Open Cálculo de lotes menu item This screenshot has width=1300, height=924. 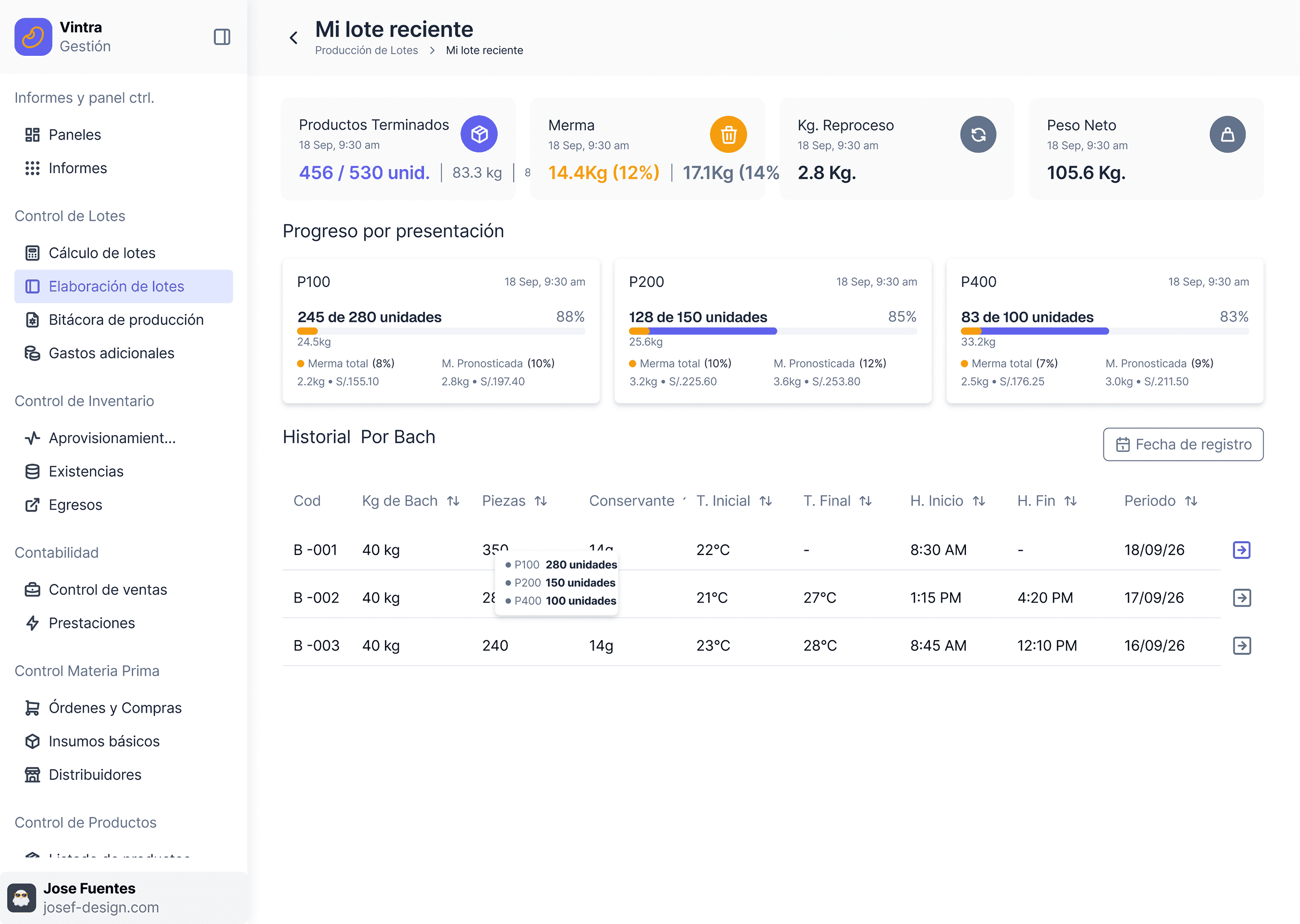[123, 253]
